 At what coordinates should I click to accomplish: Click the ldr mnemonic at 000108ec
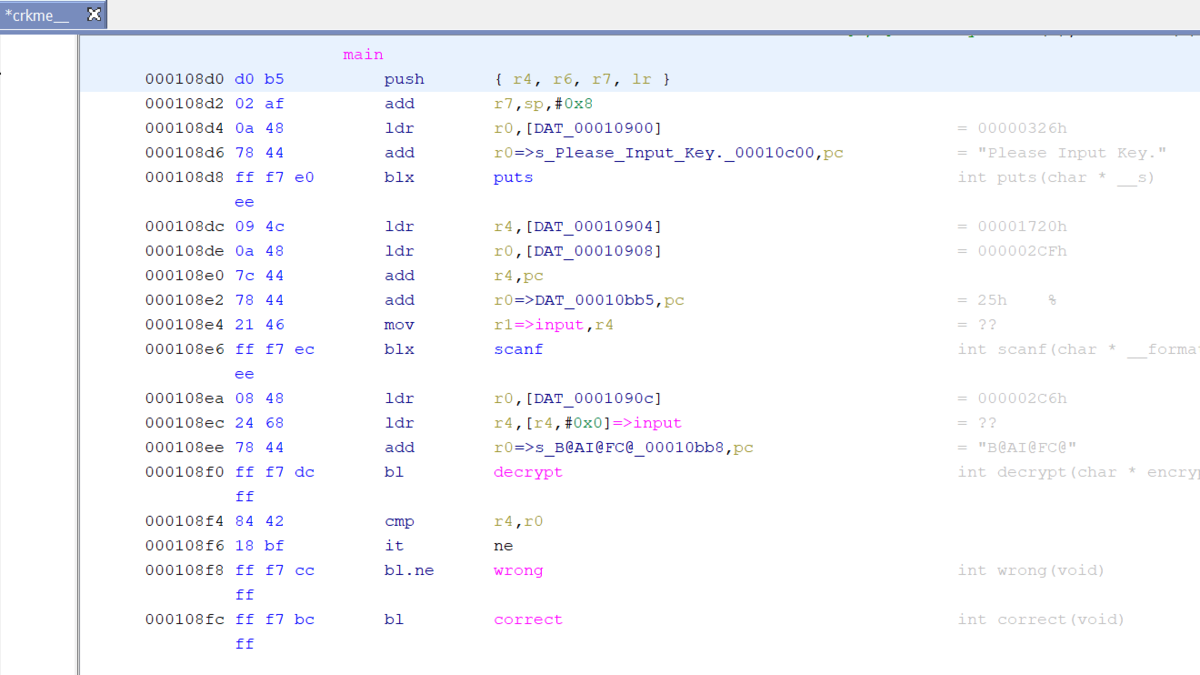pyautogui.click(x=399, y=423)
